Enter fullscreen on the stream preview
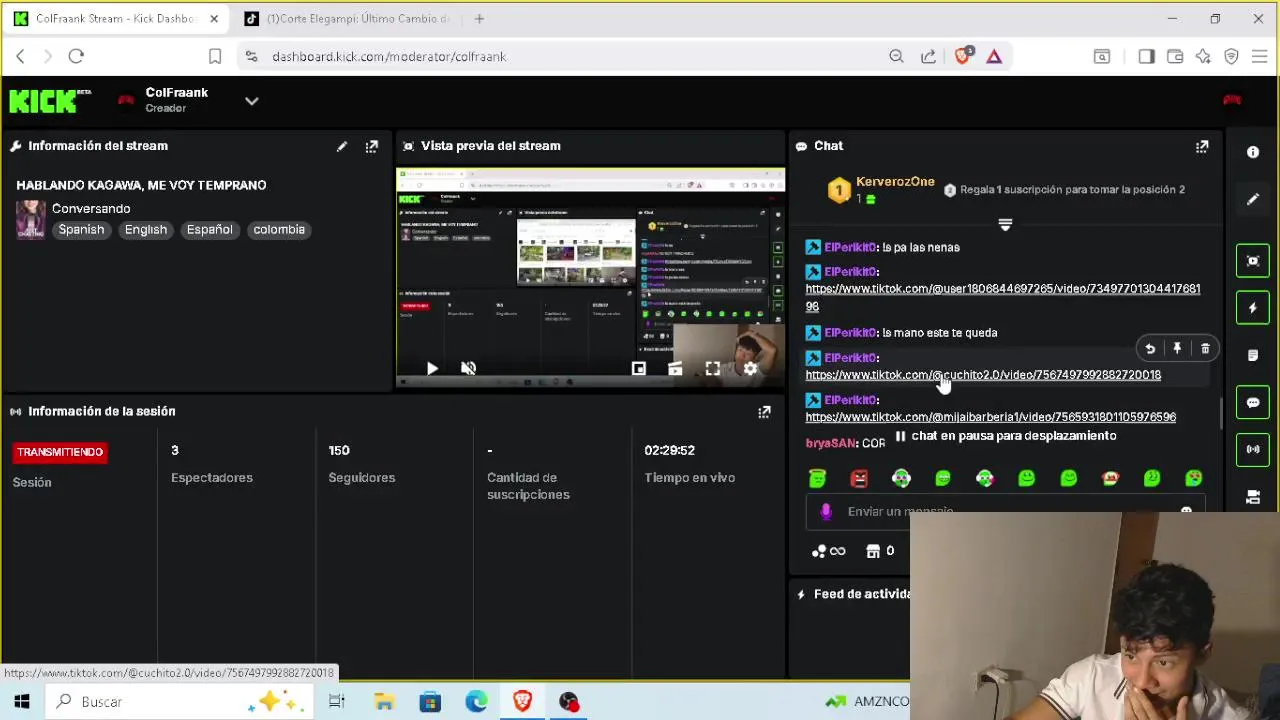The width and height of the screenshot is (1280, 720). 712,369
